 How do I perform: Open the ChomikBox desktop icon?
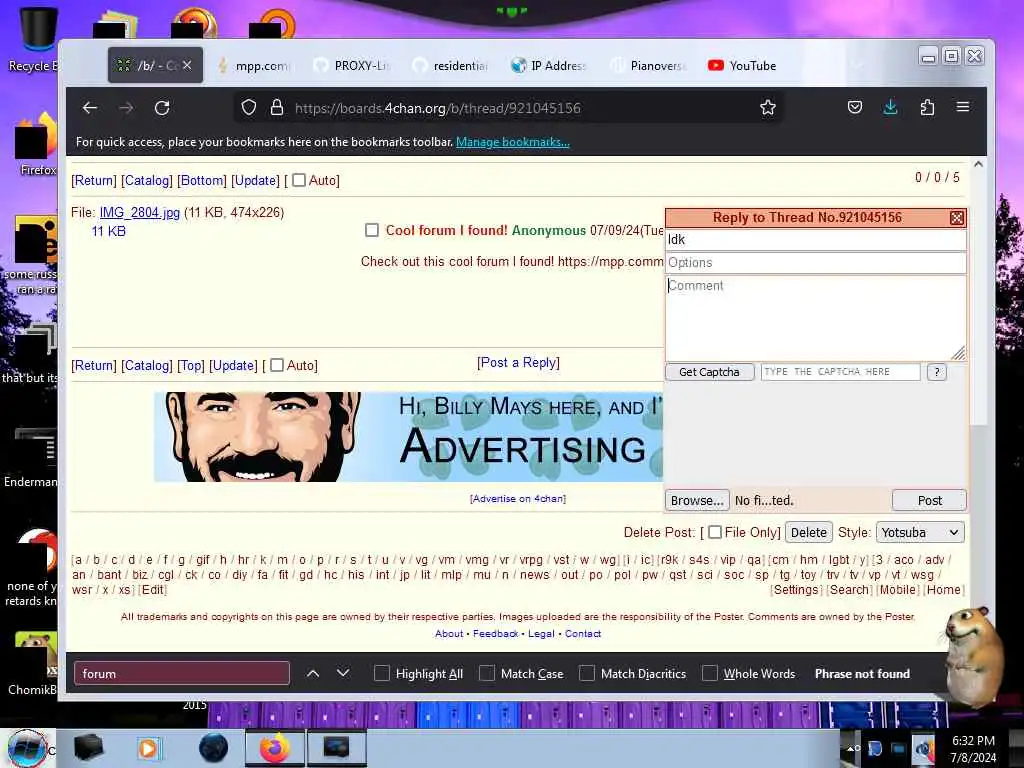[x=33, y=663]
